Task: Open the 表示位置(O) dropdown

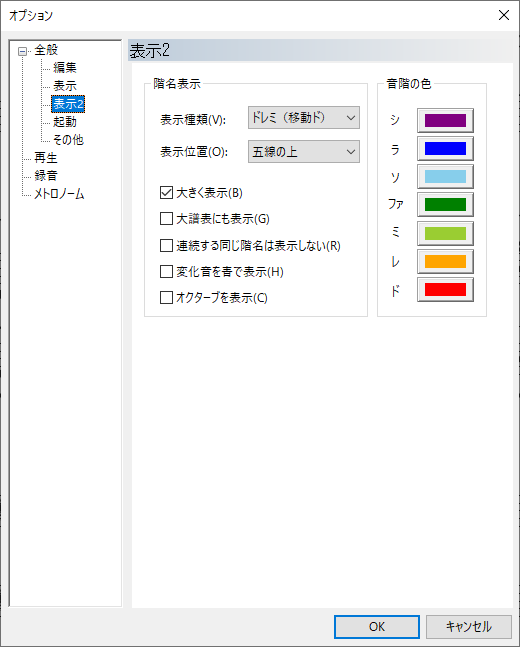Action: pyautogui.click(x=304, y=152)
